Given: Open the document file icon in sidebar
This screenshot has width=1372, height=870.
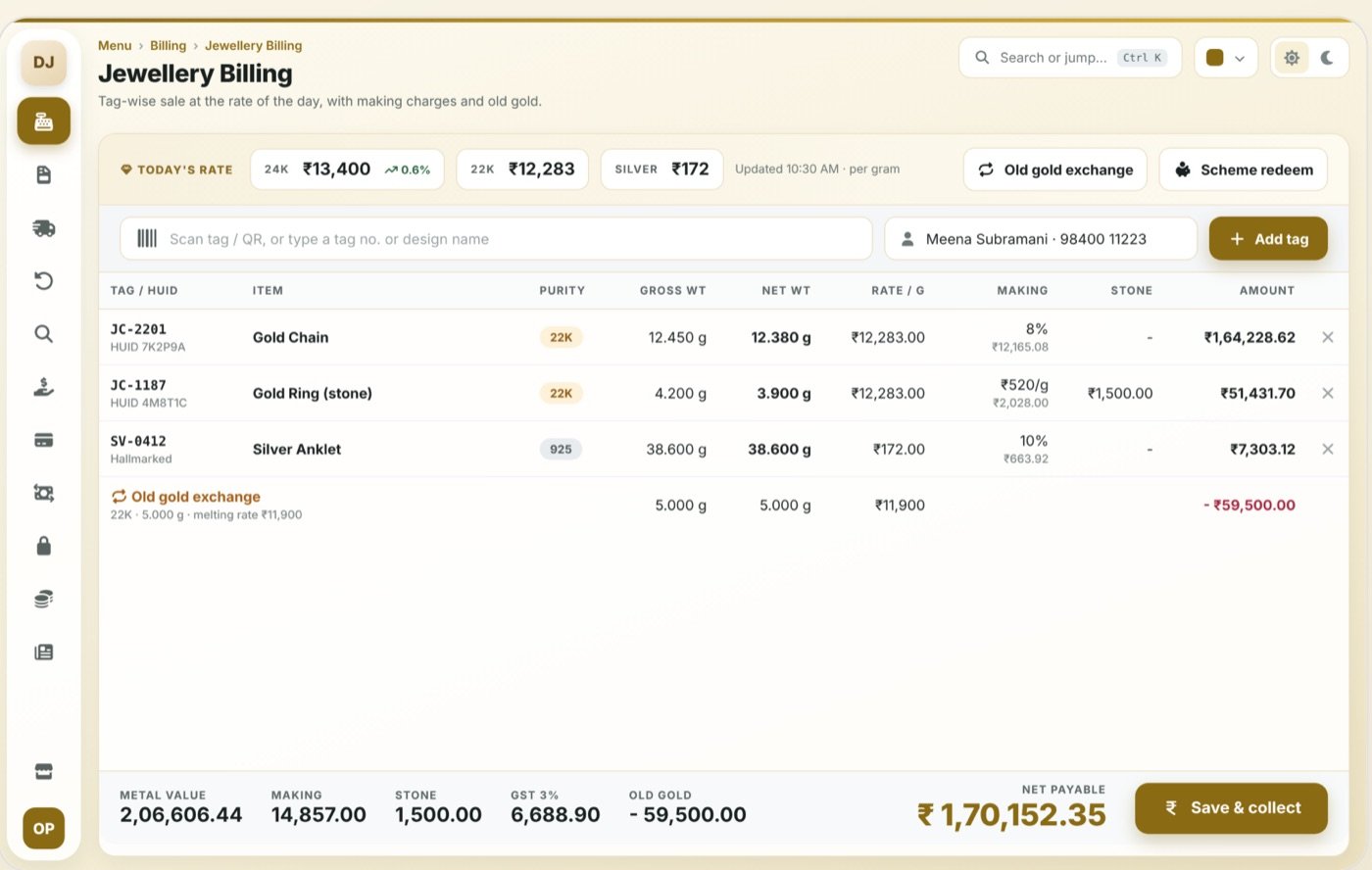Looking at the screenshot, I should point(43,175).
